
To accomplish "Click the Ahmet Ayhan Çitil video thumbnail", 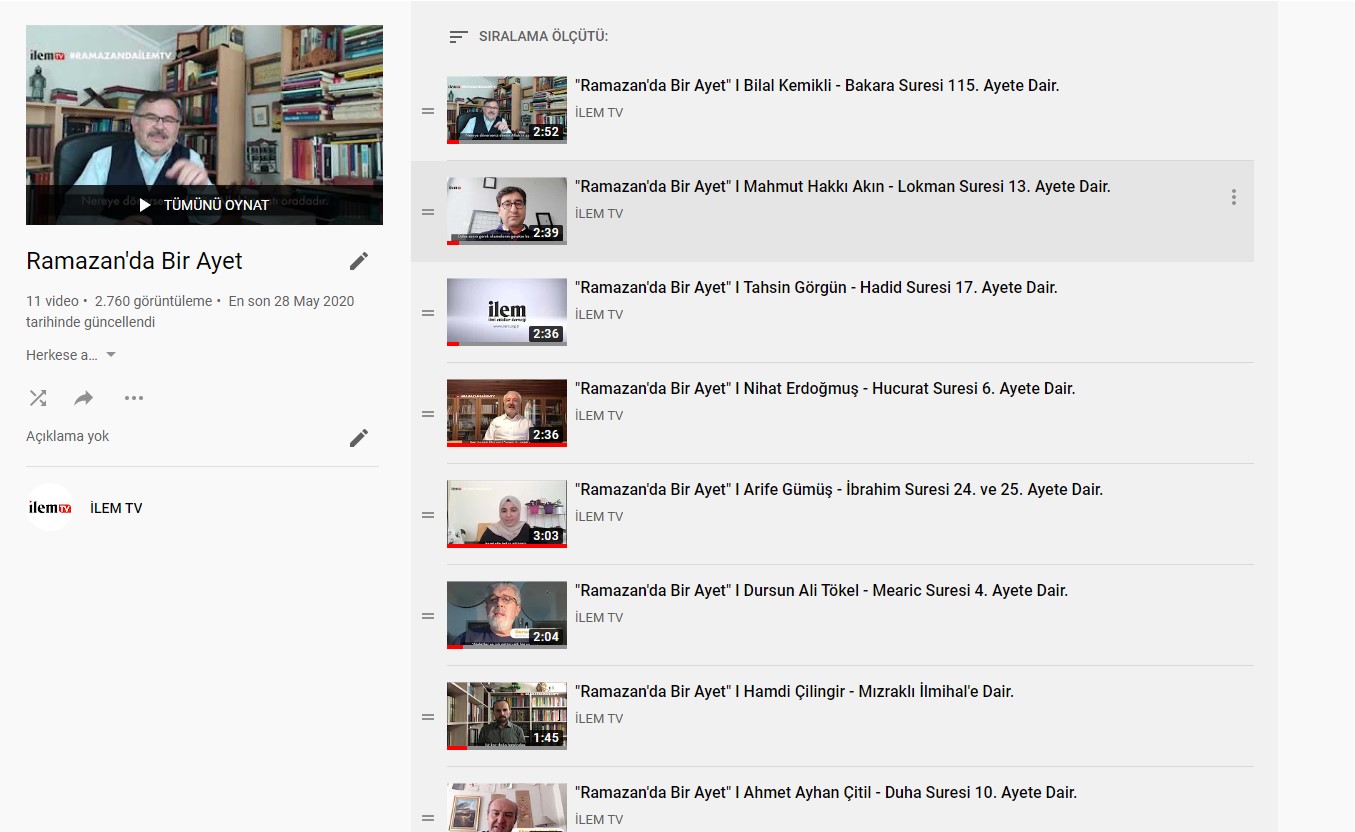I will click(507, 808).
